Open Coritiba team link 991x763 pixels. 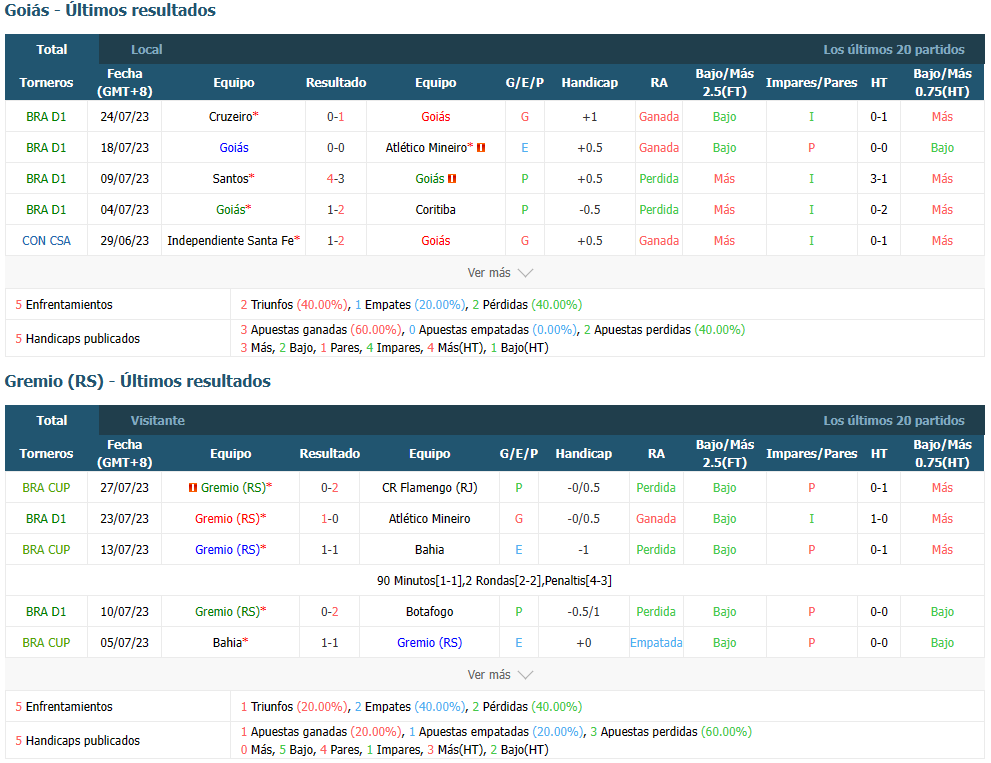[x=435, y=210]
